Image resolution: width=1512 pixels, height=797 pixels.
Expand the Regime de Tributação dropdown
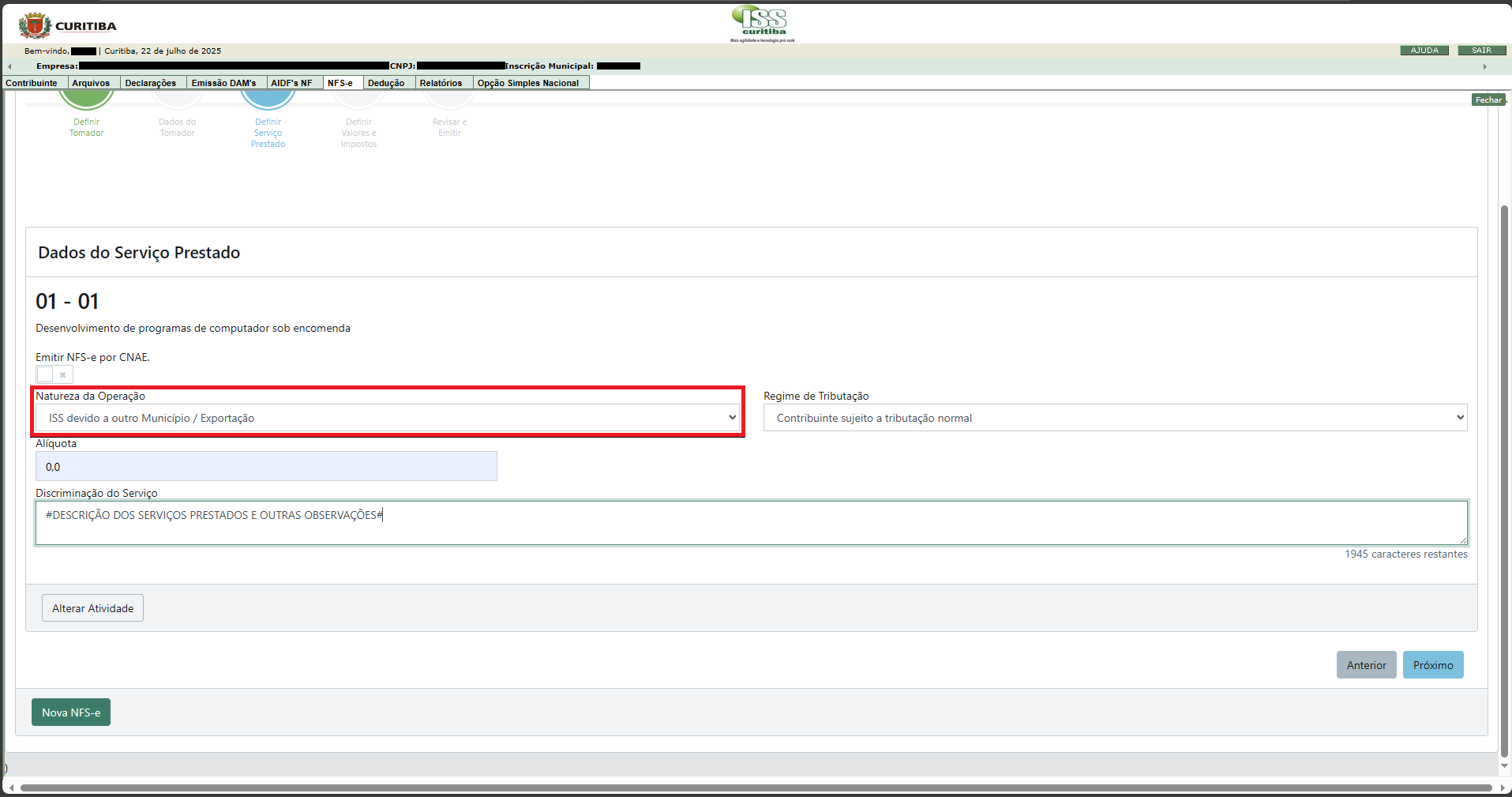pos(1114,418)
